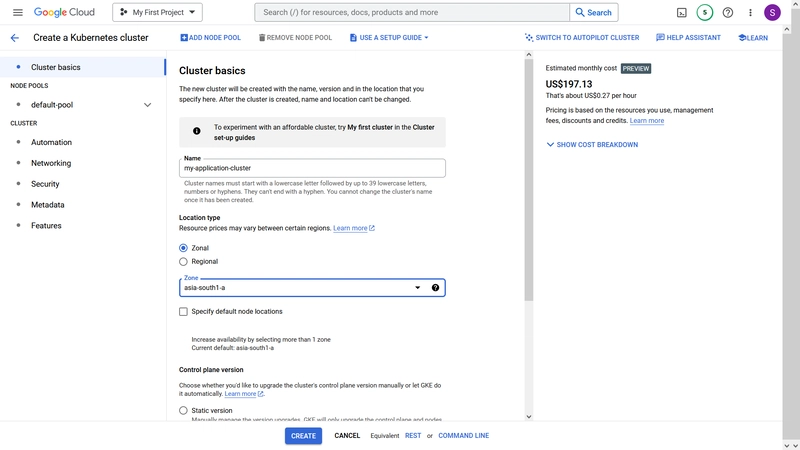
Task: Expand the default-pool chevron
Action: click(x=147, y=105)
